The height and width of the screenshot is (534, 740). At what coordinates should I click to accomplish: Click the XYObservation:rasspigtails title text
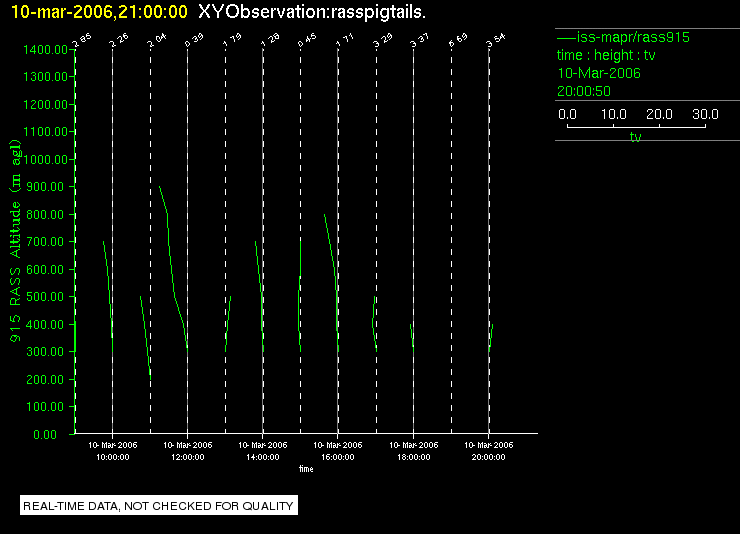[312, 12]
